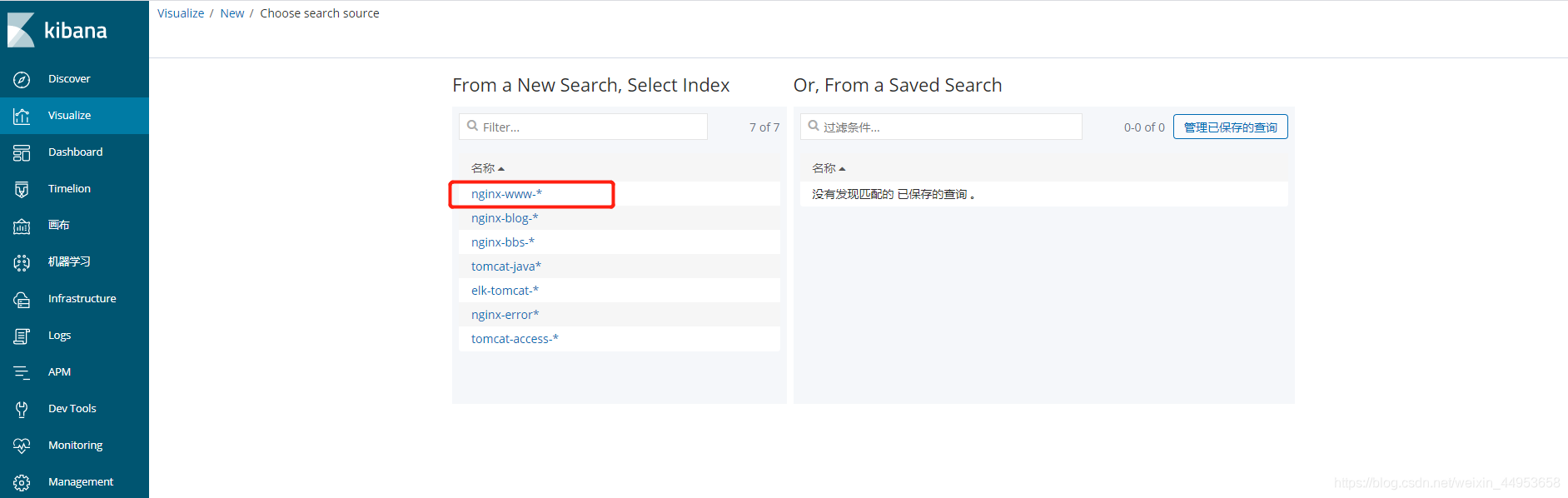Open the 画布 menu label
The image size is (1568, 498).
click(x=59, y=226)
